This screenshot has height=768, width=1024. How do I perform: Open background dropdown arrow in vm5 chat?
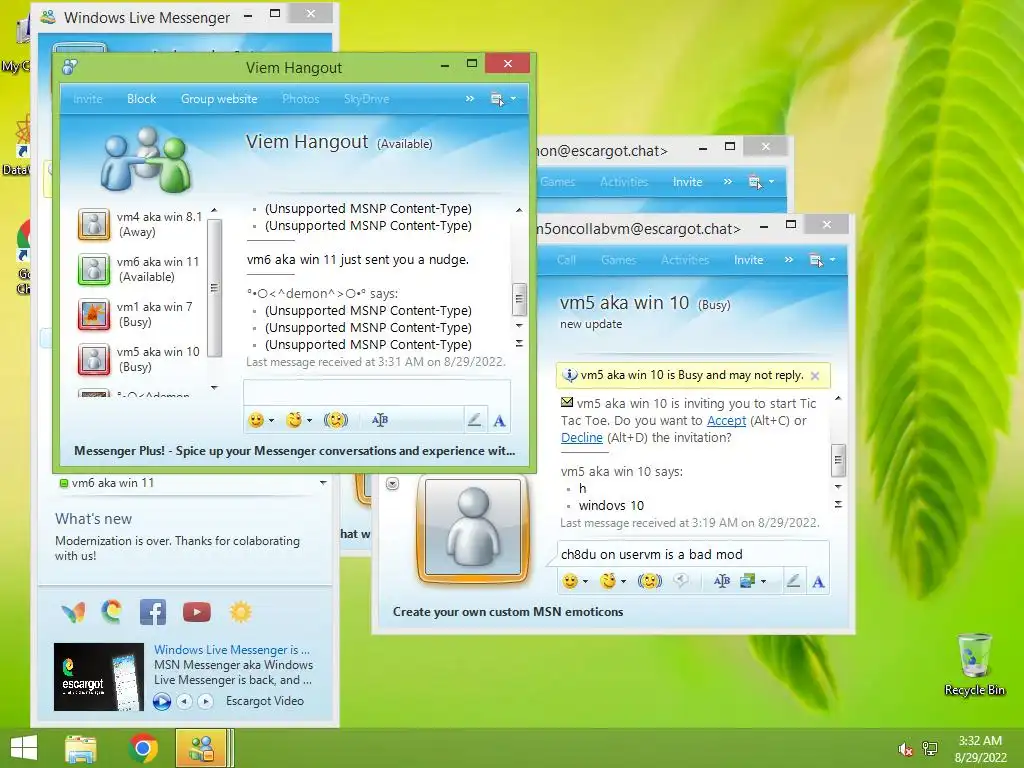[763, 581]
